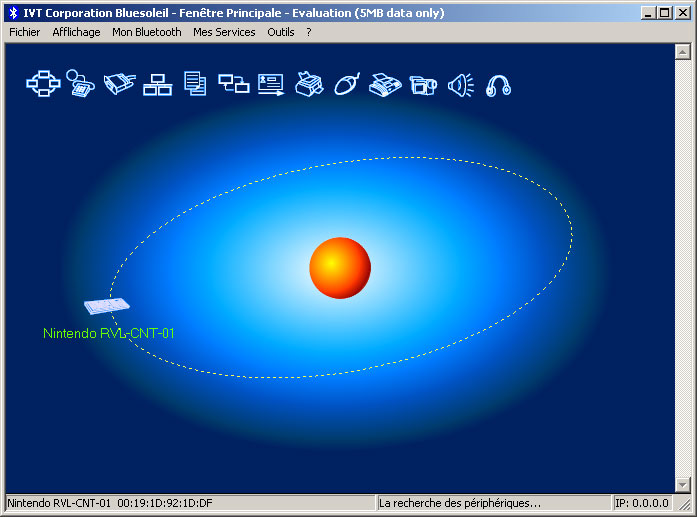Click the orange My Device sphere

pyautogui.click(x=340, y=268)
